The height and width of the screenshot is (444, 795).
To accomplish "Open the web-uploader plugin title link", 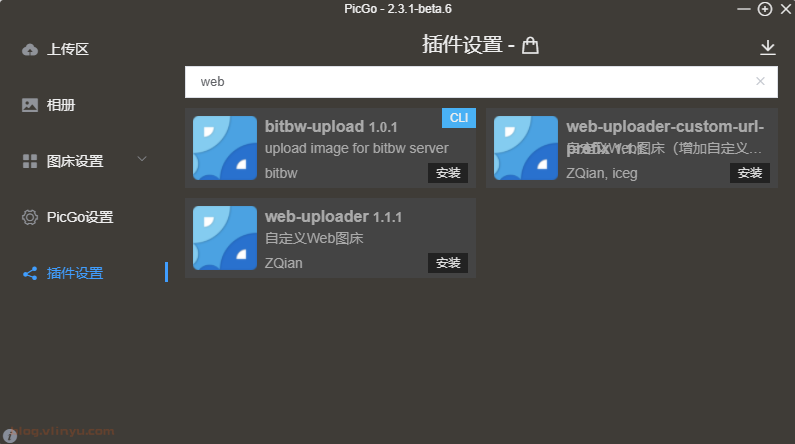I will pyautogui.click(x=317, y=217).
